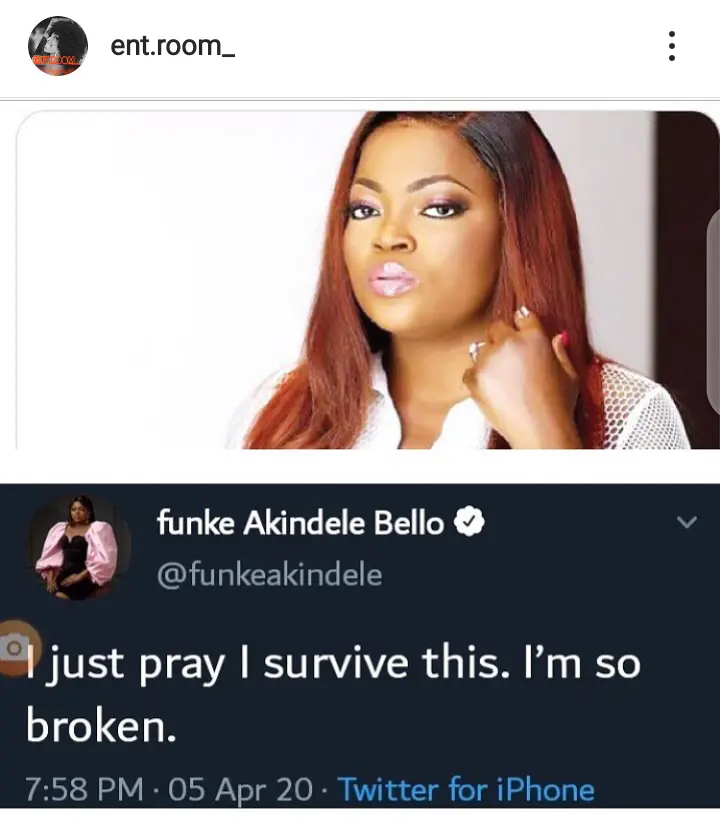Expand the tweet's down chevron menu
The width and height of the screenshot is (720, 824).
click(687, 522)
